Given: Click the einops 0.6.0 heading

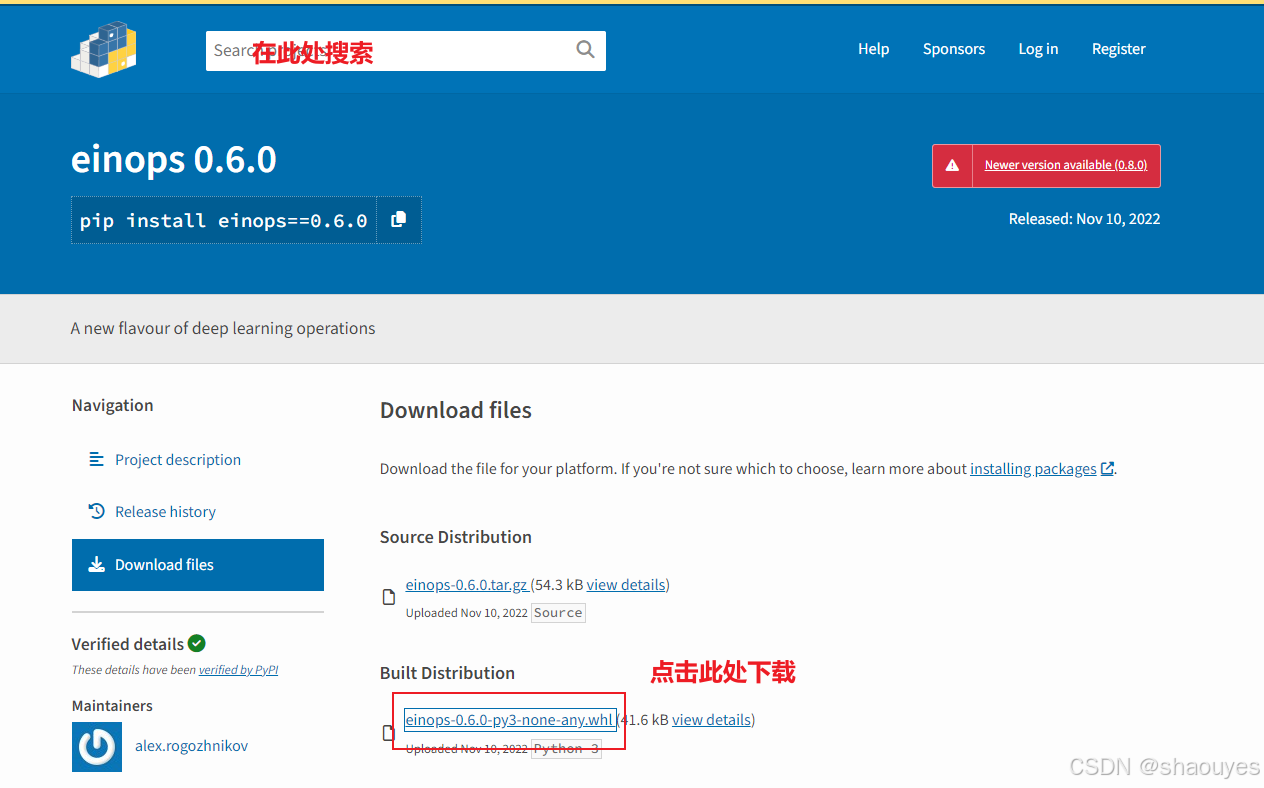Looking at the screenshot, I should tap(174, 160).
